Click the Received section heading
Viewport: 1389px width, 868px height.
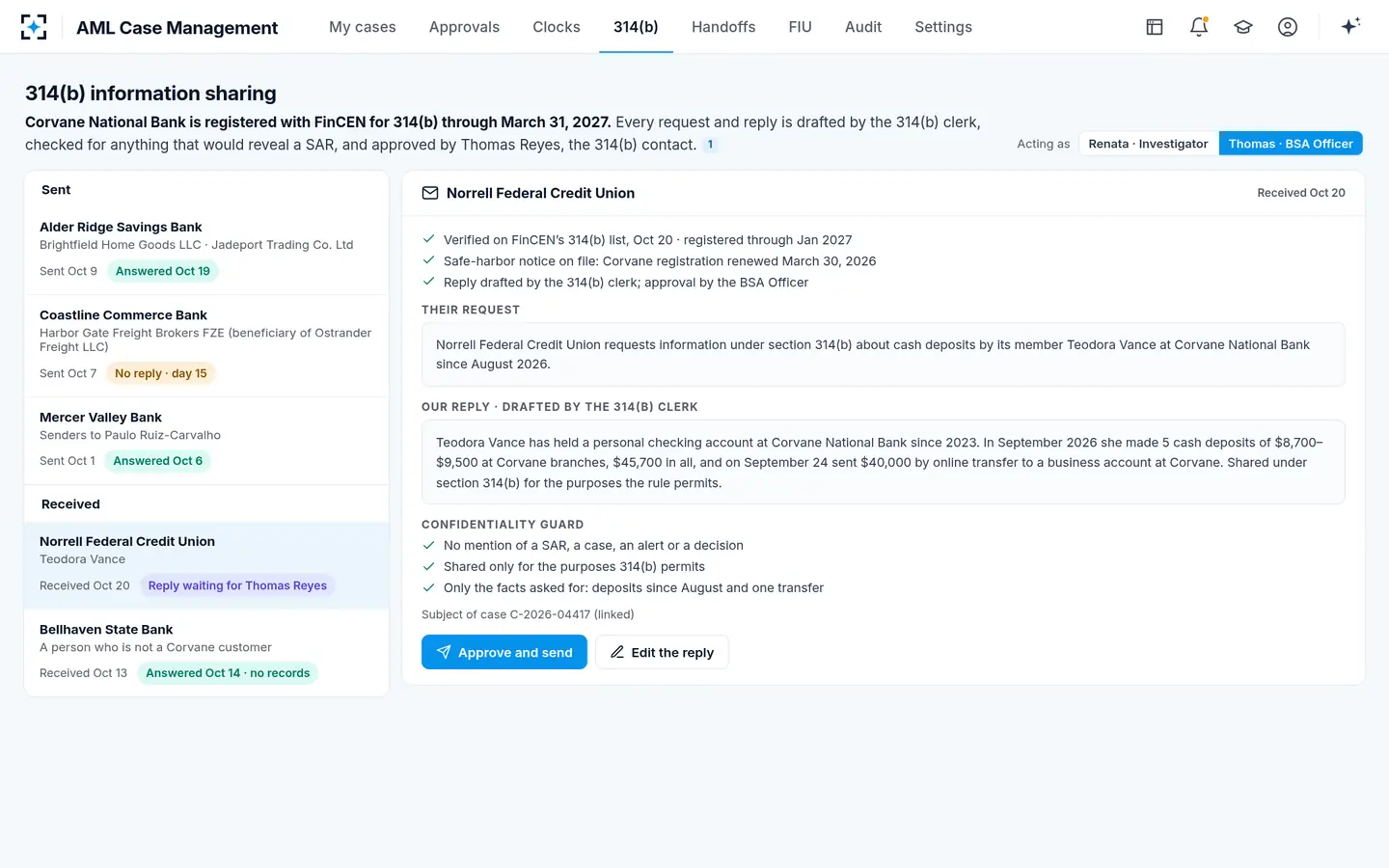[x=70, y=504]
